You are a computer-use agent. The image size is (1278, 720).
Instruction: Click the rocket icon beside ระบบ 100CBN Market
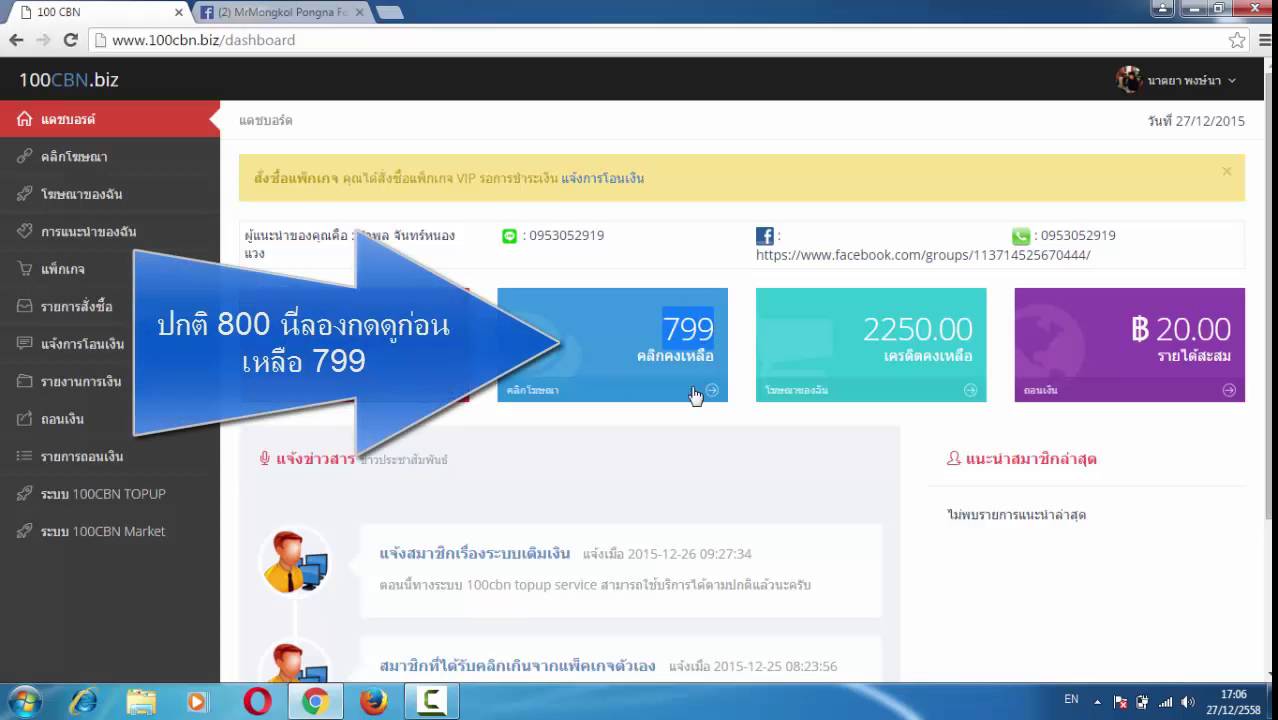(x=24, y=531)
